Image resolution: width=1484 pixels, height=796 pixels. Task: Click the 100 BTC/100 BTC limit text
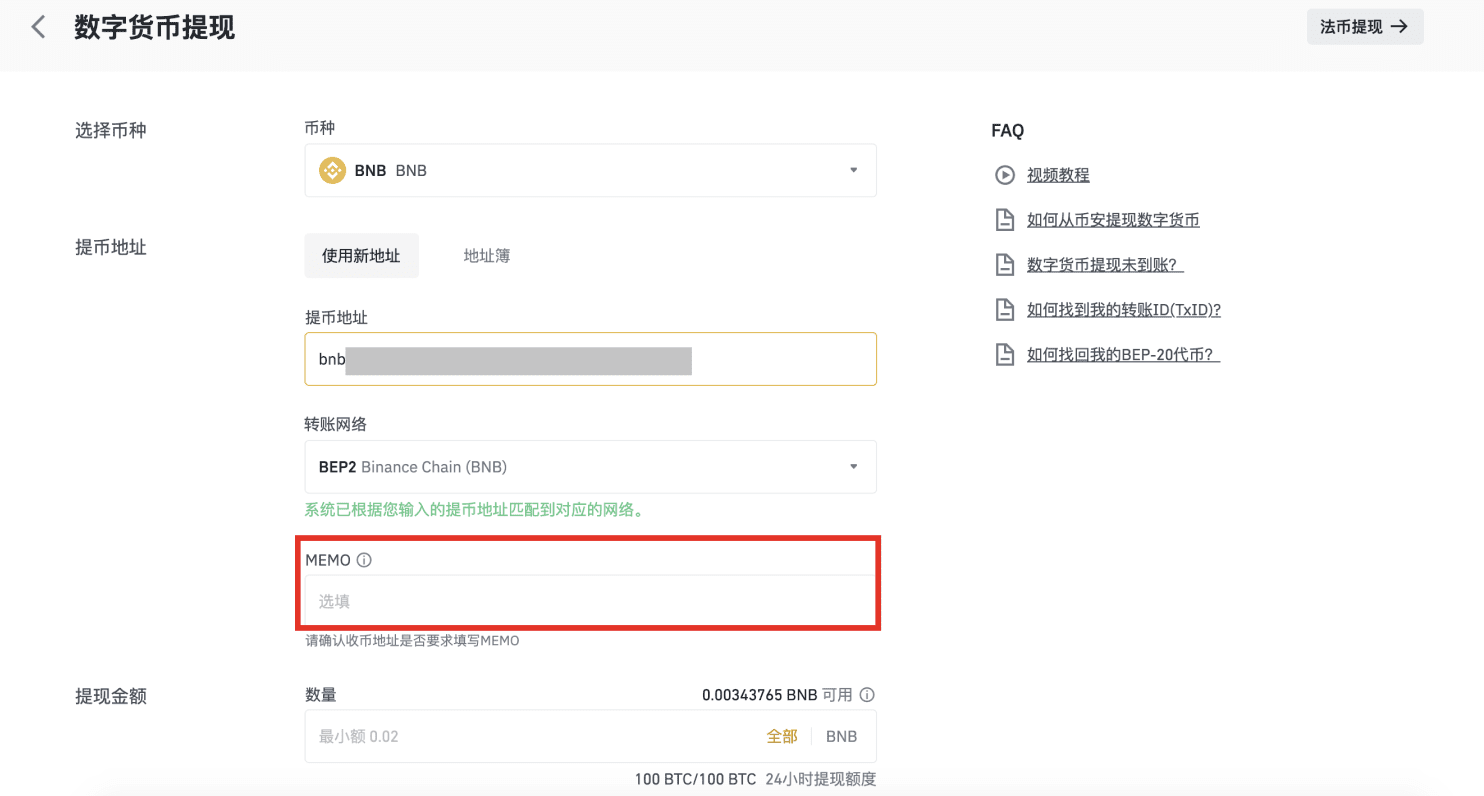point(695,779)
